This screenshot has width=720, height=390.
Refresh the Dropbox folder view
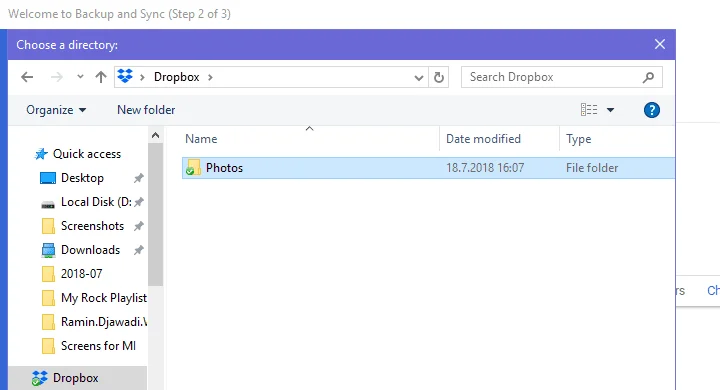click(x=439, y=77)
